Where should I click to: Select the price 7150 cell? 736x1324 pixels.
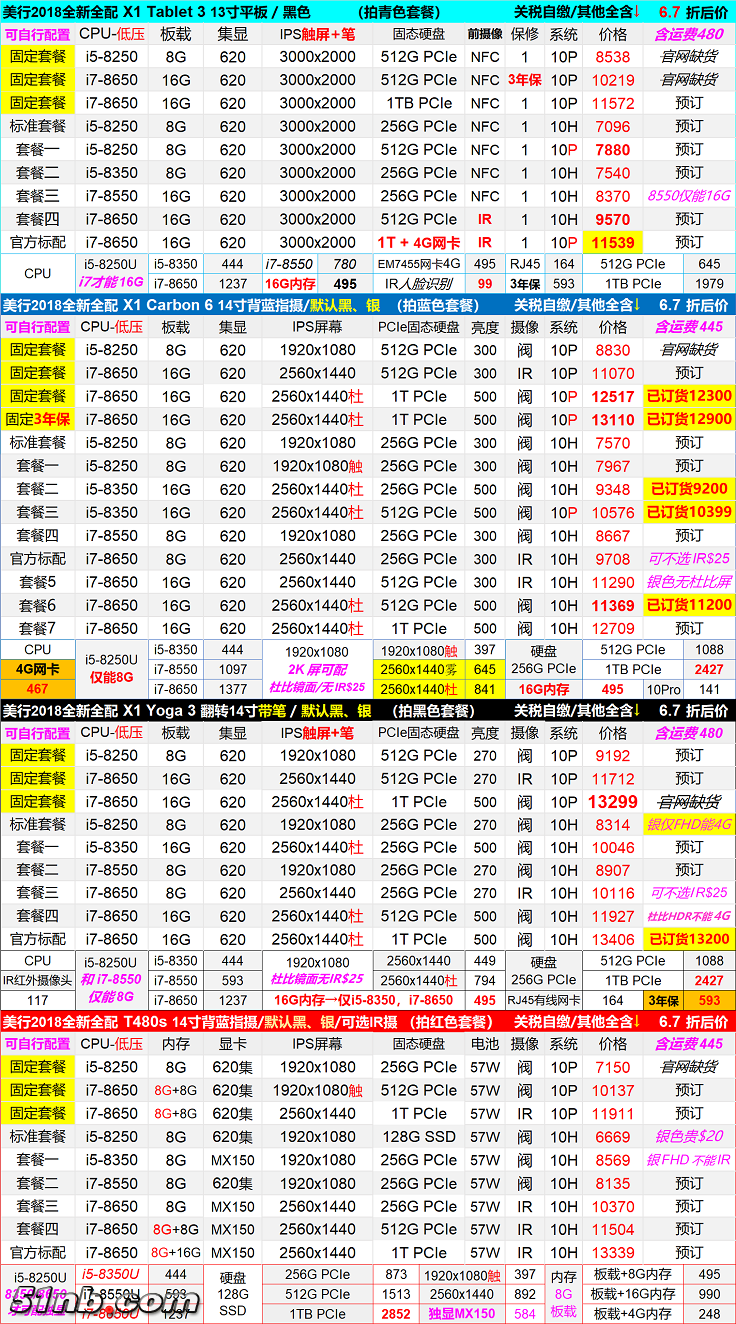click(x=613, y=1067)
